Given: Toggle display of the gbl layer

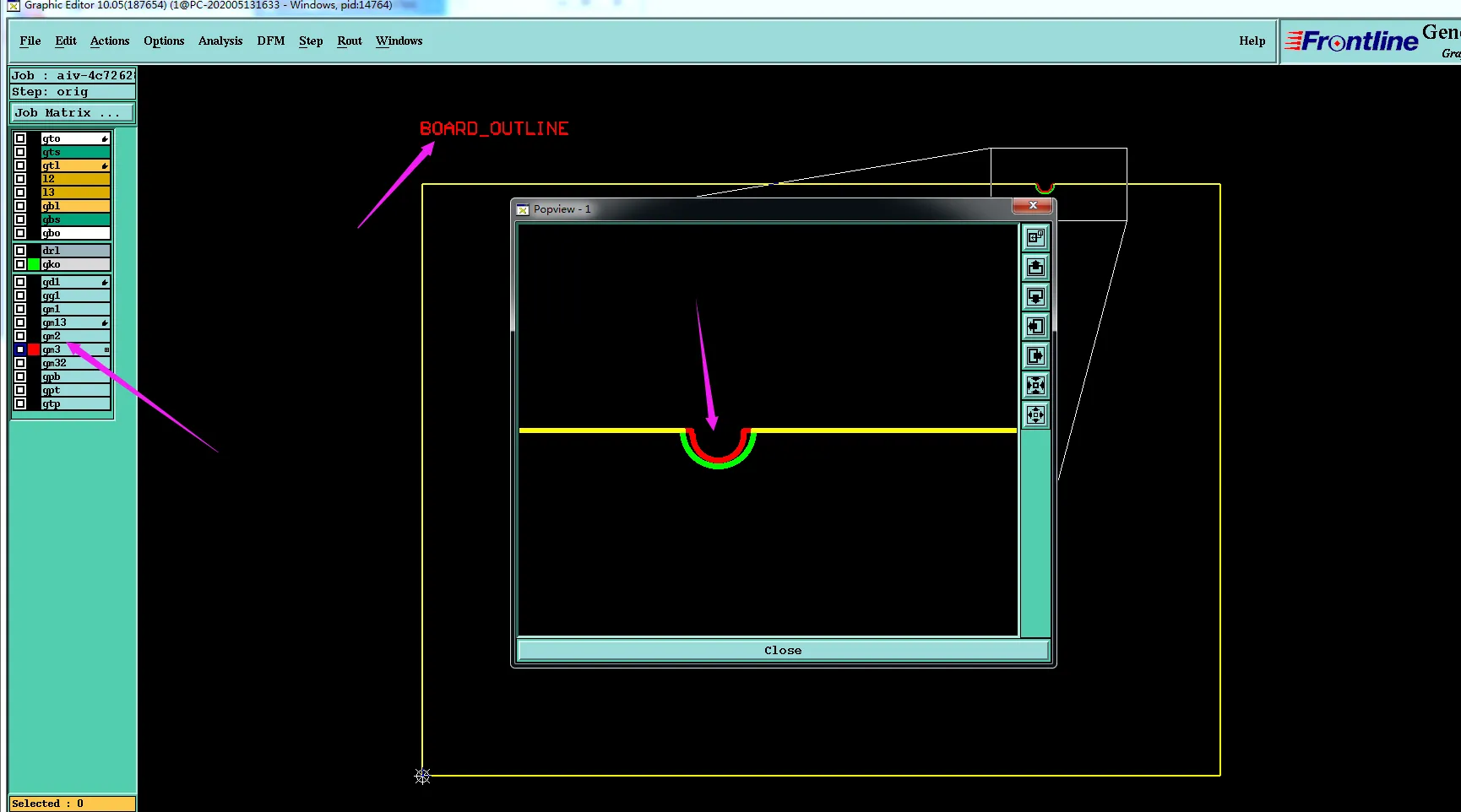Looking at the screenshot, I should [x=20, y=206].
